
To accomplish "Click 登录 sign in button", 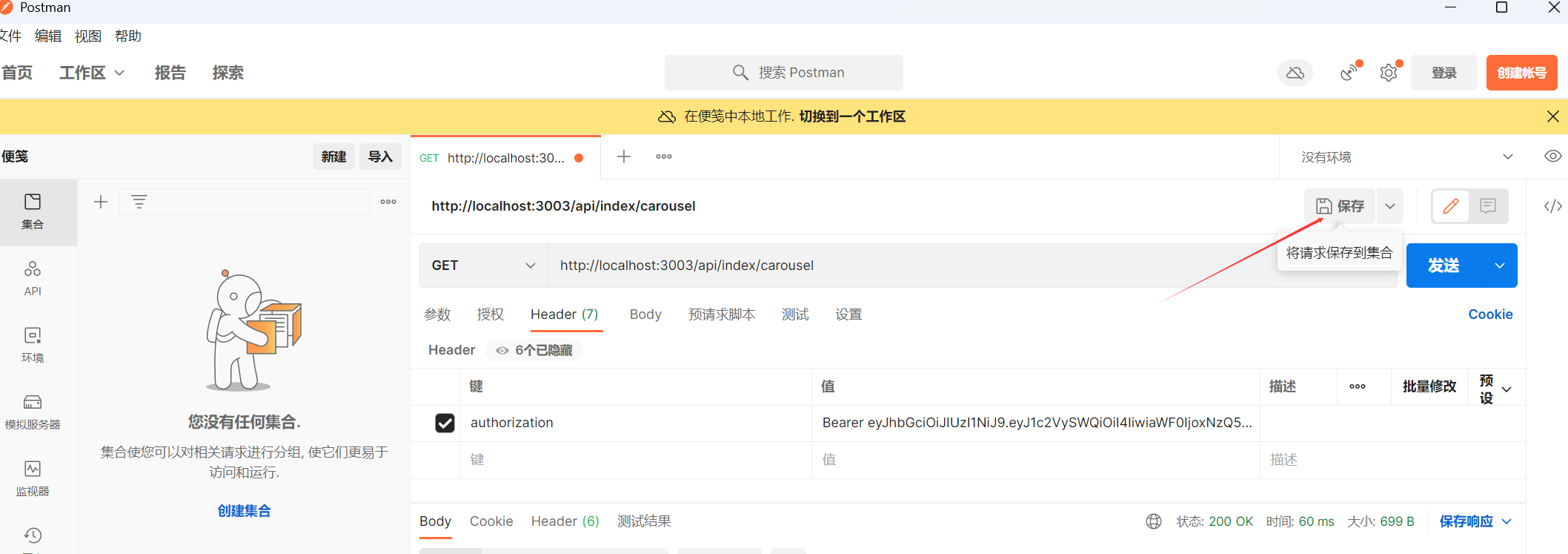I will [x=1444, y=73].
